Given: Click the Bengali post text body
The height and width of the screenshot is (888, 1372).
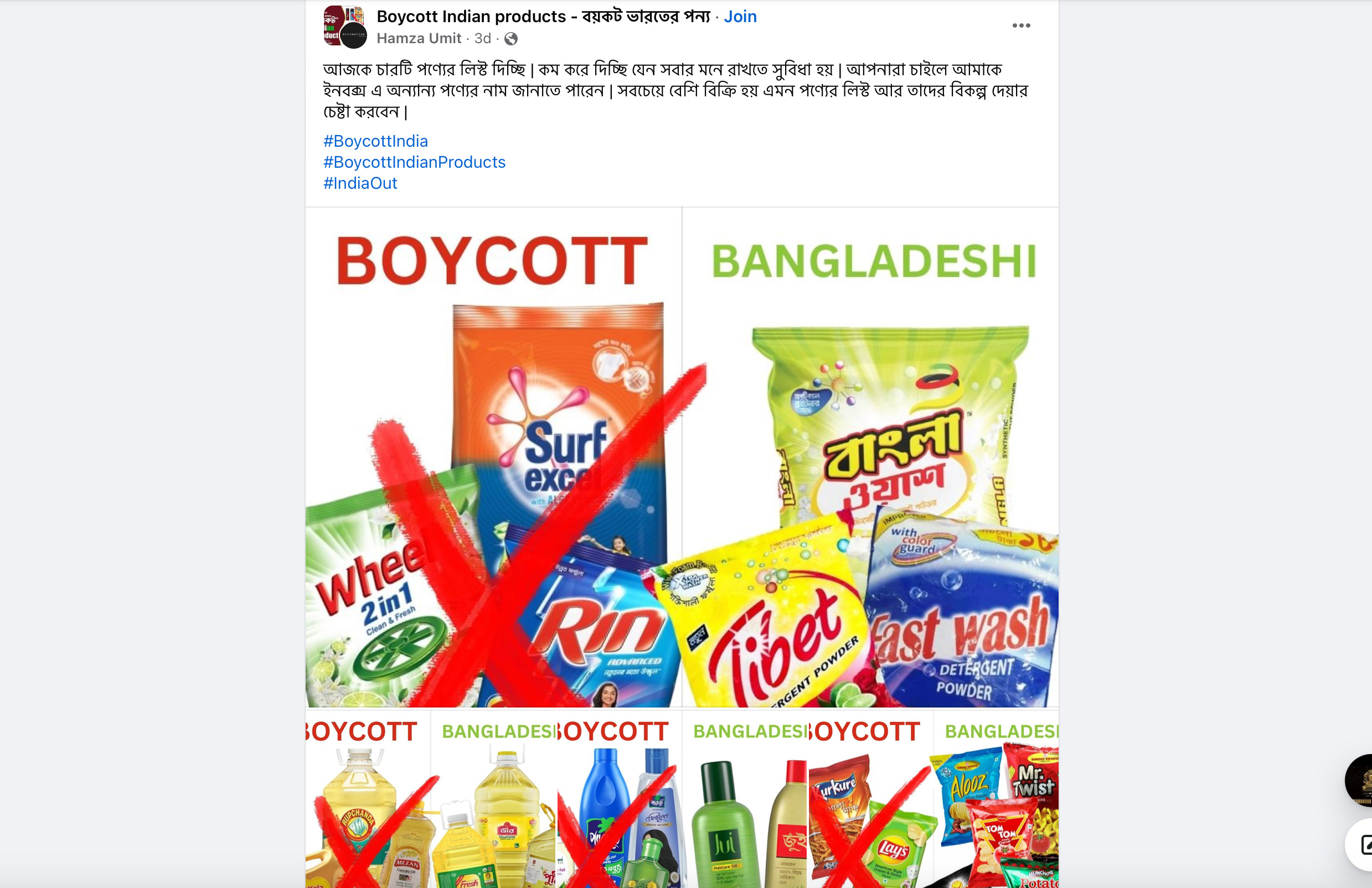Looking at the screenshot, I should [675, 90].
